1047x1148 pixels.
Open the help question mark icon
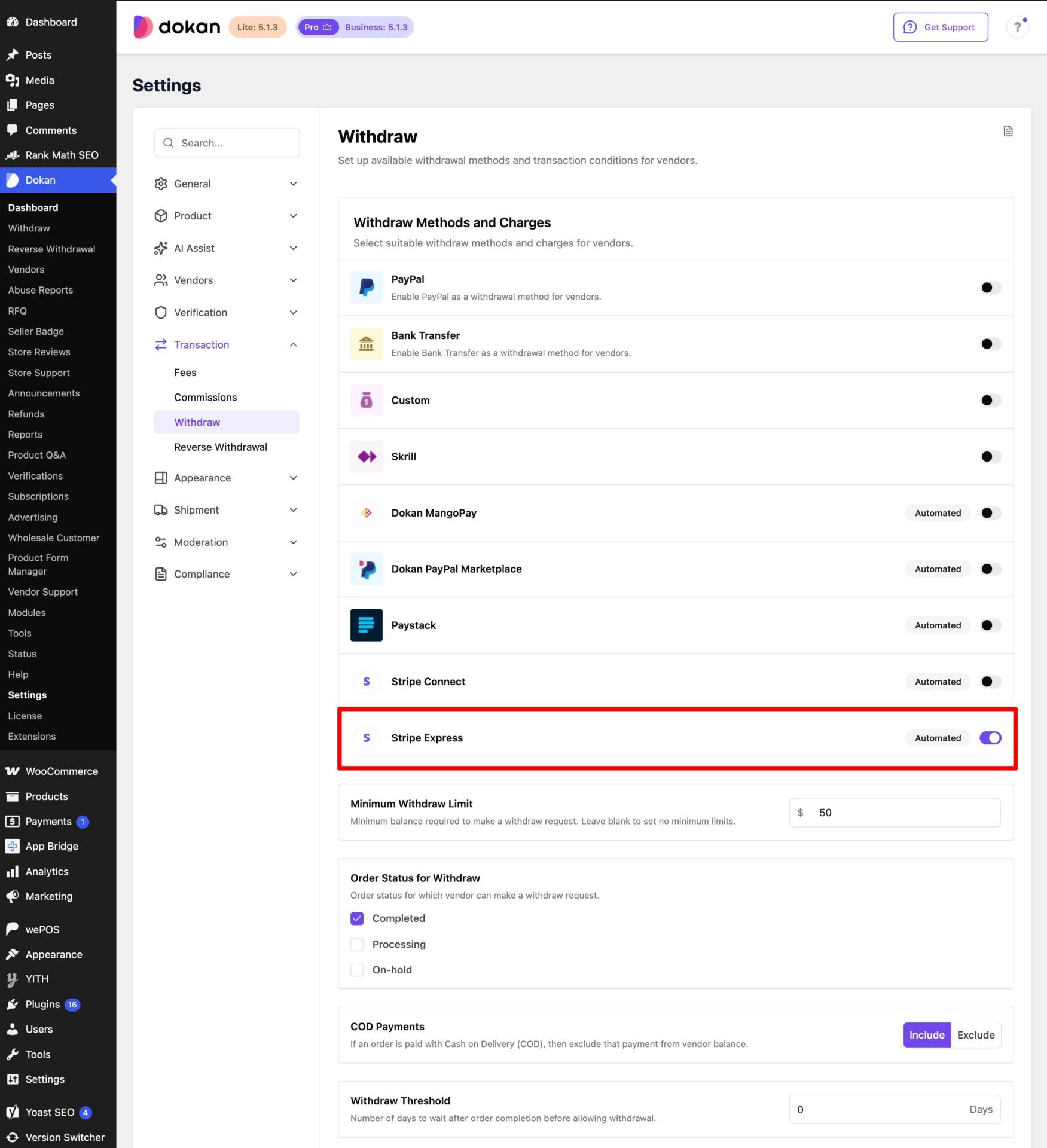pos(1017,27)
